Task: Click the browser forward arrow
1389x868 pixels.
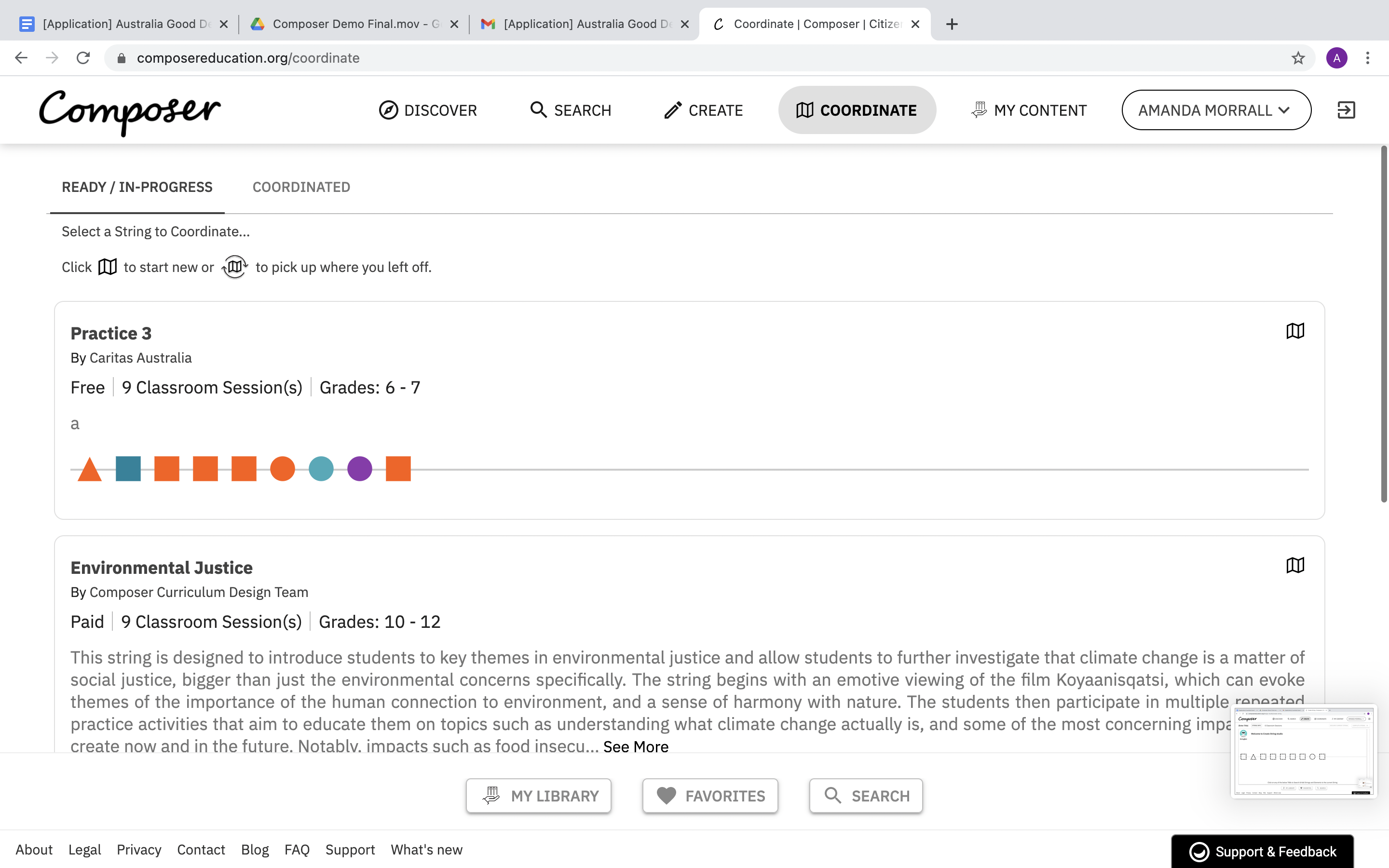Action: pyautogui.click(x=52, y=58)
